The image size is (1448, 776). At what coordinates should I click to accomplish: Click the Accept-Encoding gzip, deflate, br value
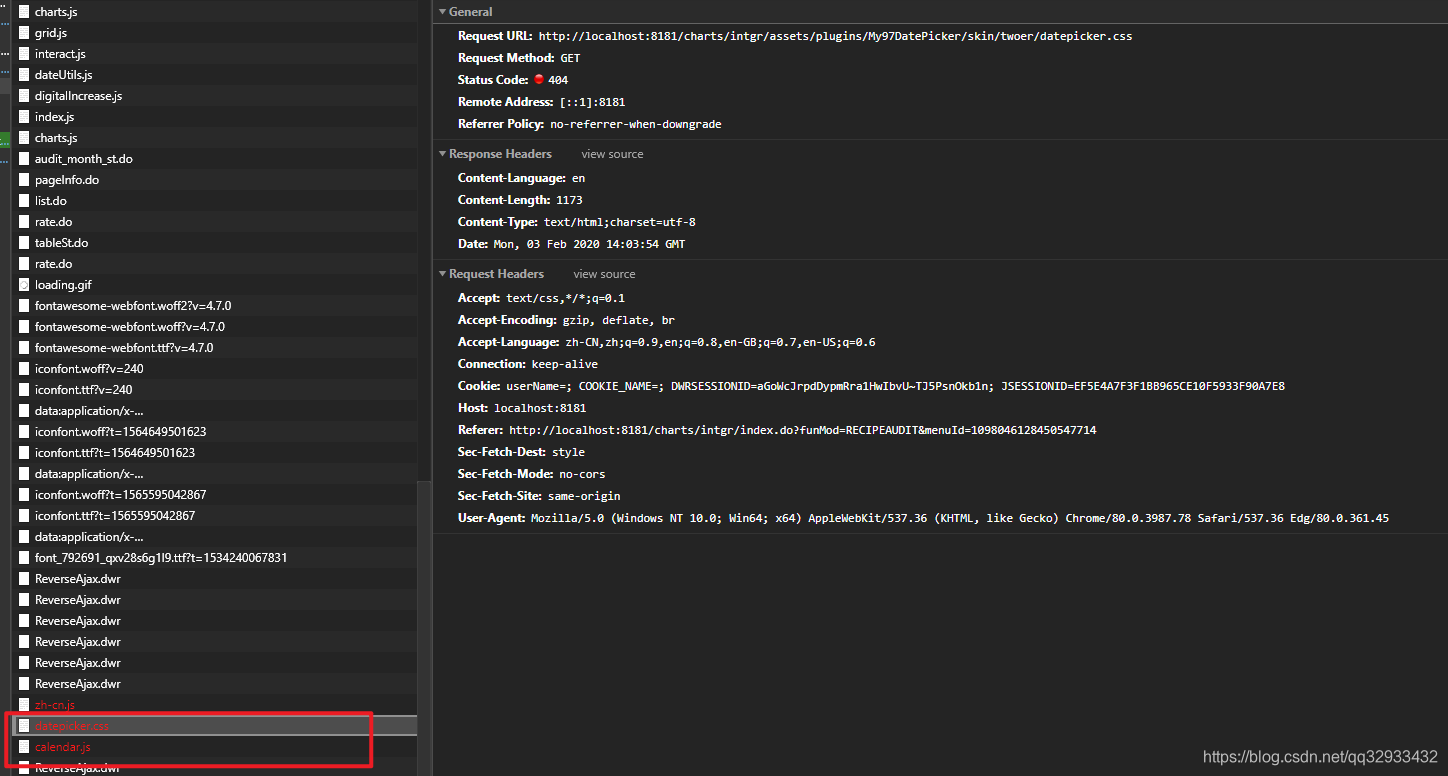click(618, 320)
